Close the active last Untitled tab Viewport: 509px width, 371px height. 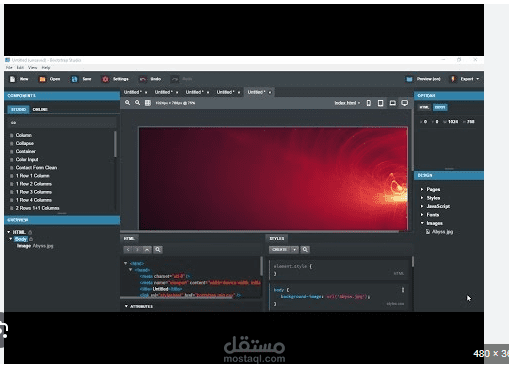[270, 92]
